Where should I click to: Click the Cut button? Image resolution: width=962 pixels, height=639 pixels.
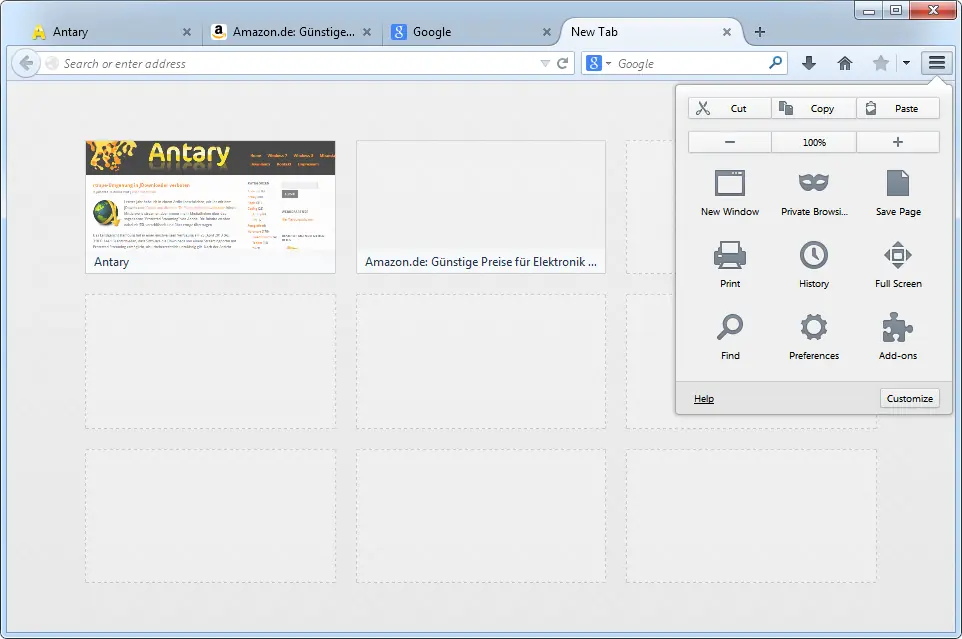(x=729, y=109)
